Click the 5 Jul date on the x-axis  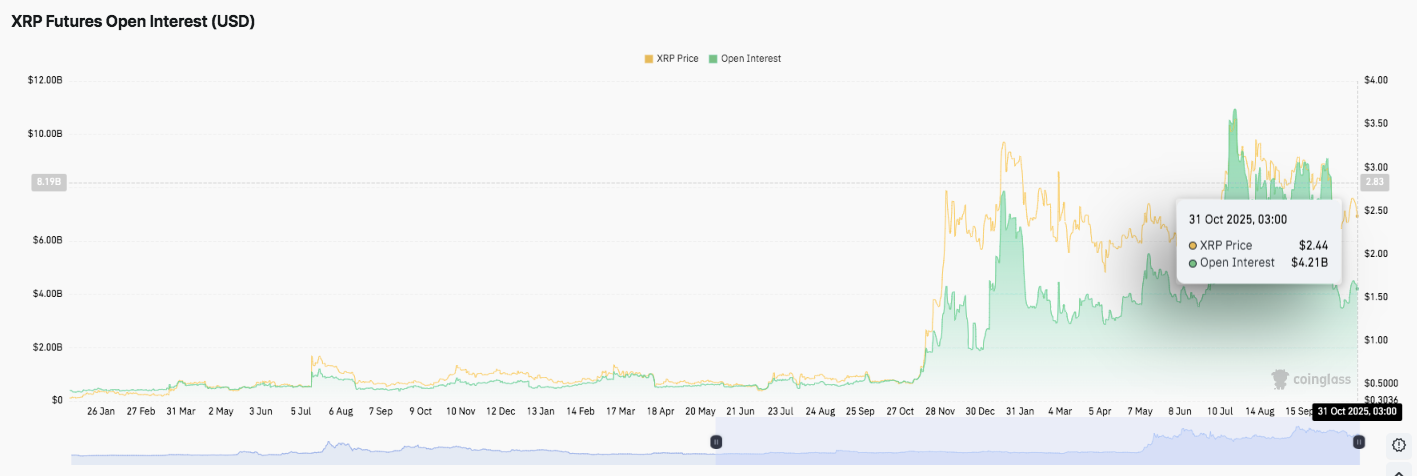300,411
